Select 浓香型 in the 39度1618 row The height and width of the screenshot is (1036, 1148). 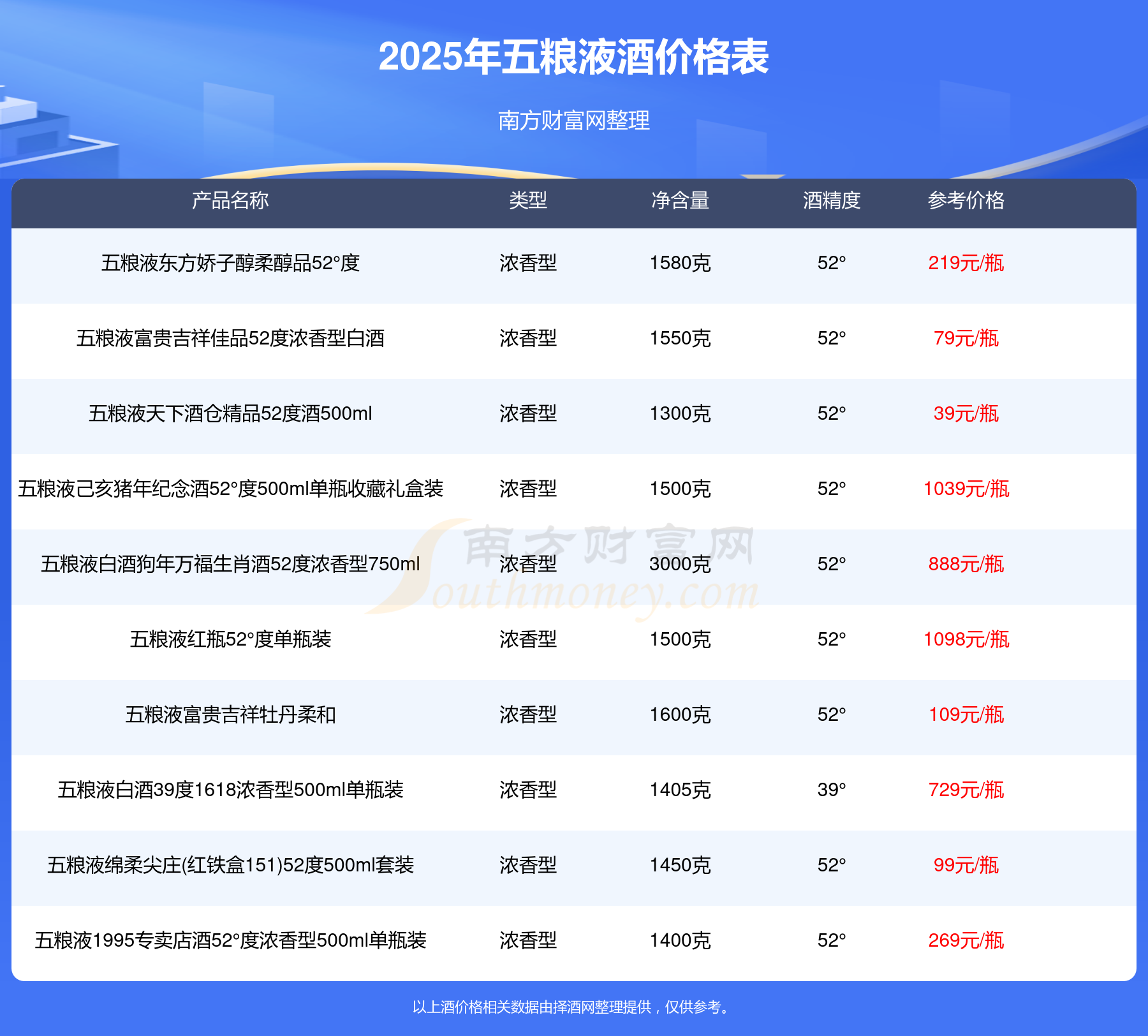point(528,790)
